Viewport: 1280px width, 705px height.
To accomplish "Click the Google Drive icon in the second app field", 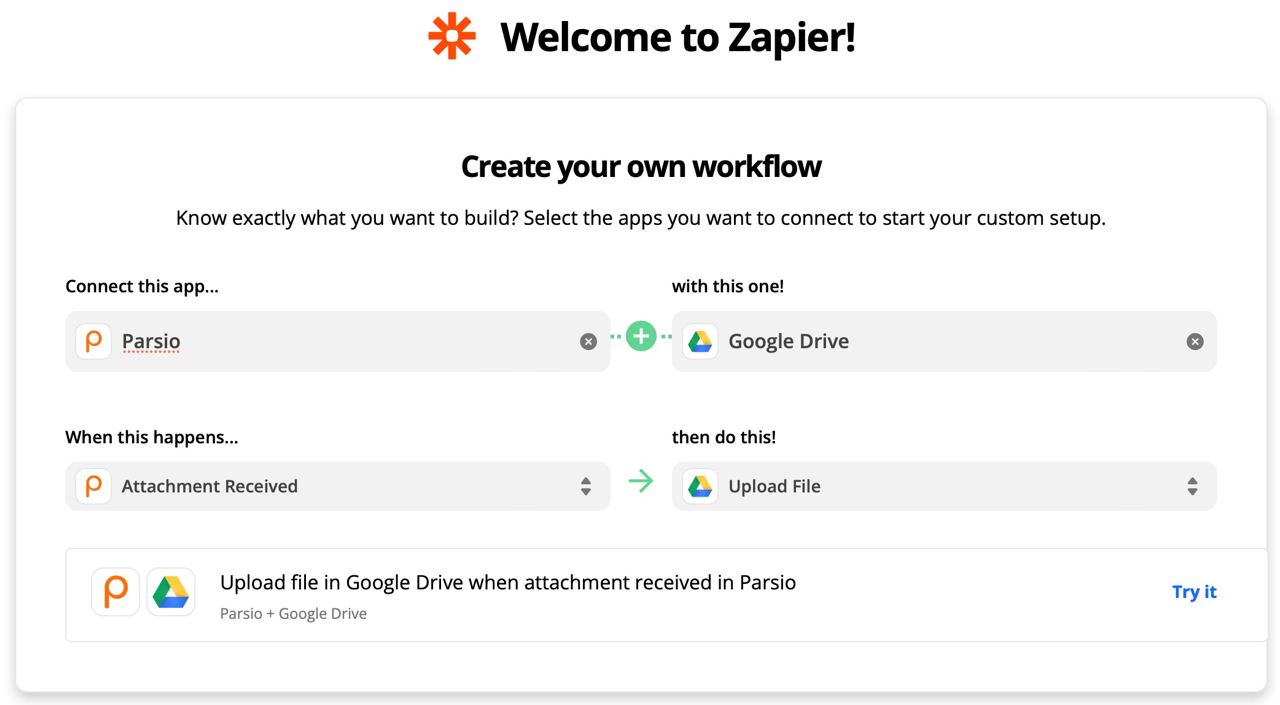I will pos(700,341).
